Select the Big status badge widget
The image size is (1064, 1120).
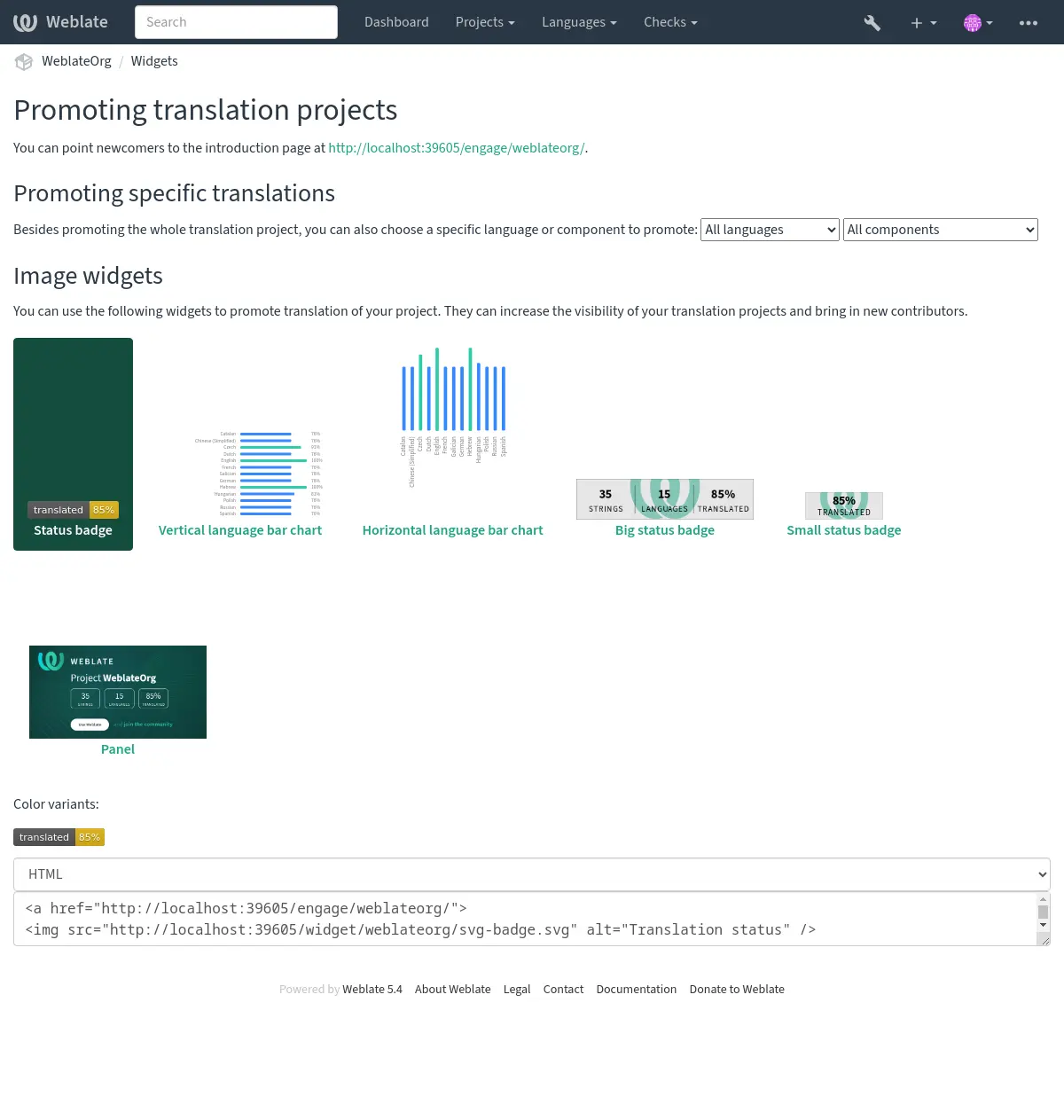pyautogui.click(x=665, y=530)
